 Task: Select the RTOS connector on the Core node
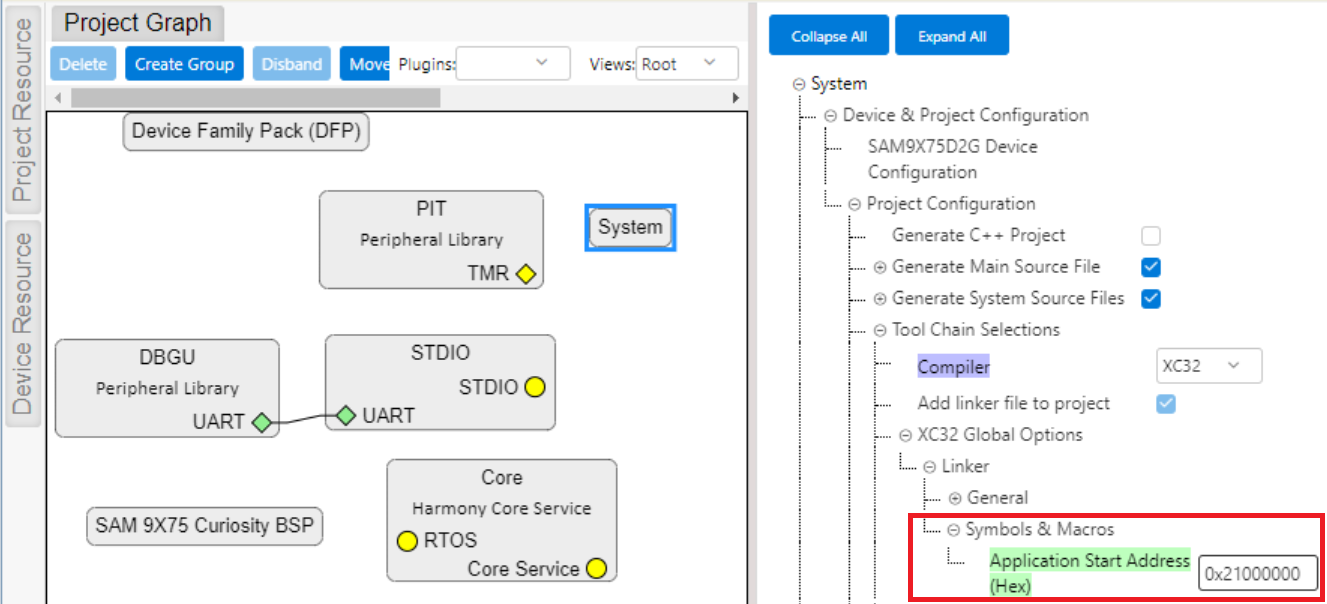(406, 541)
